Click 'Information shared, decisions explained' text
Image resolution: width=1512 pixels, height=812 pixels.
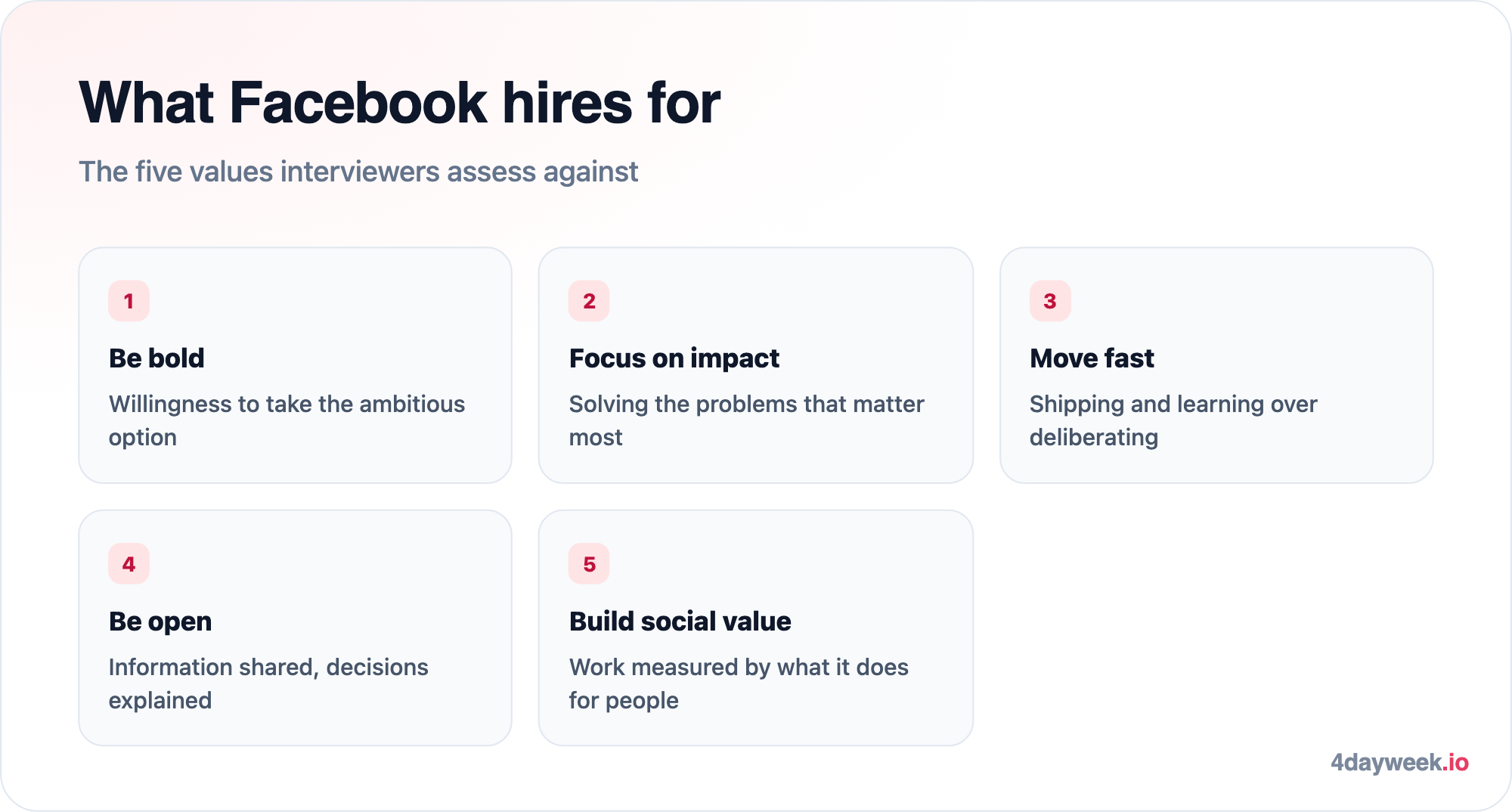click(268, 683)
